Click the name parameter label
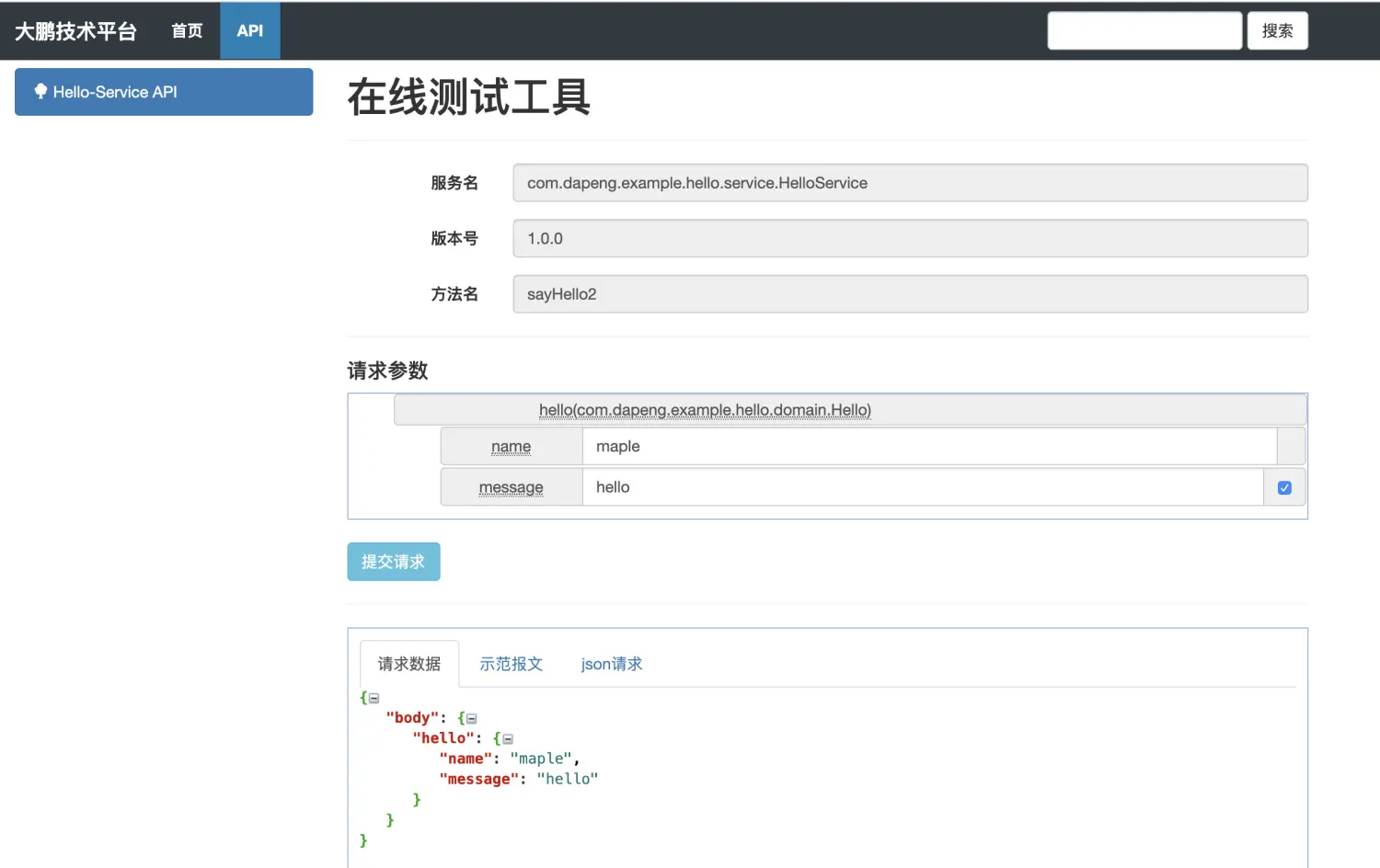The height and width of the screenshot is (868, 1380). pos(512,447)
